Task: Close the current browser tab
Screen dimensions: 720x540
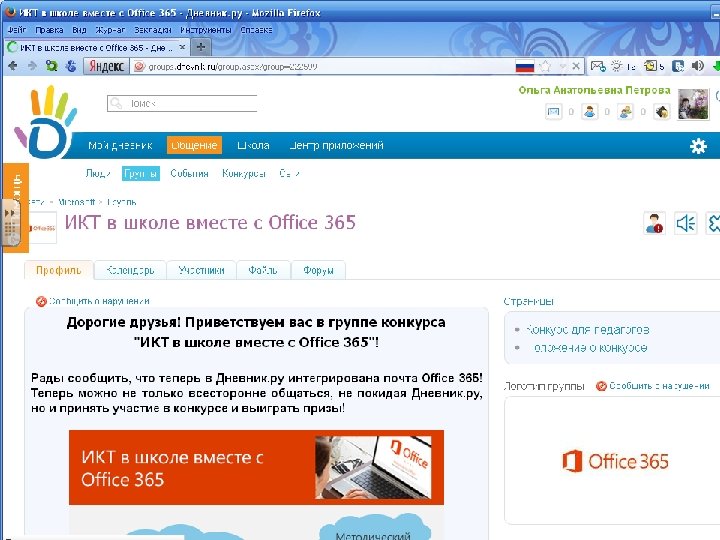Action: tap(182, 47)
